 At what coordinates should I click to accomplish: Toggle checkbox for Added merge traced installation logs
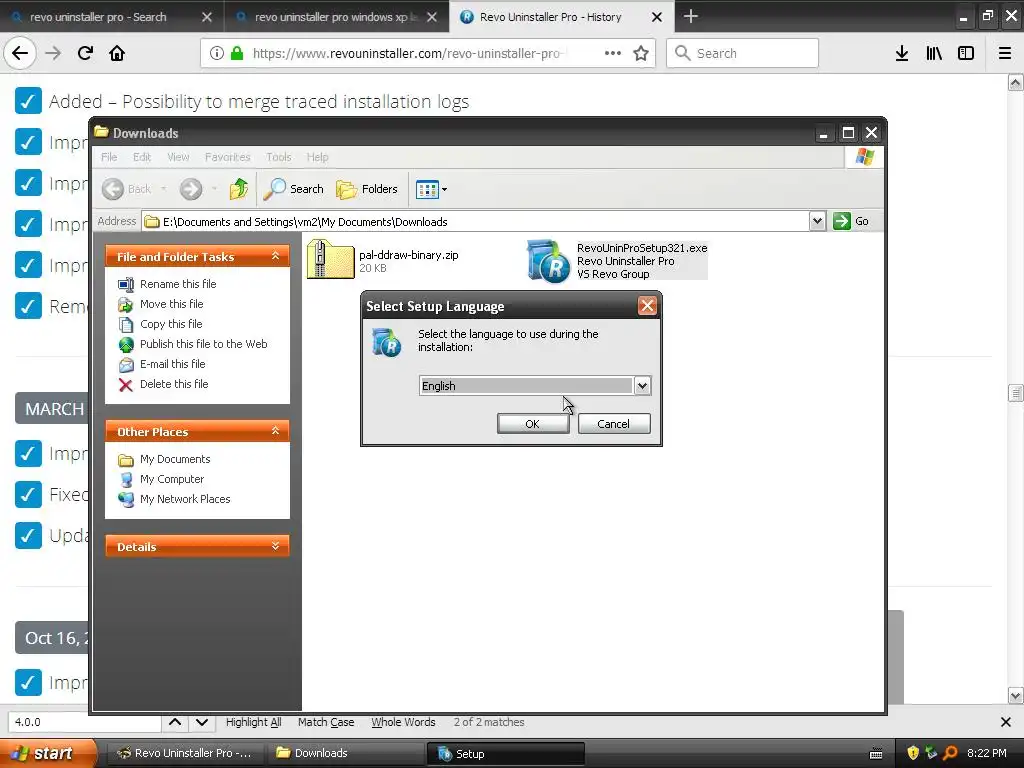click(28, 101)
